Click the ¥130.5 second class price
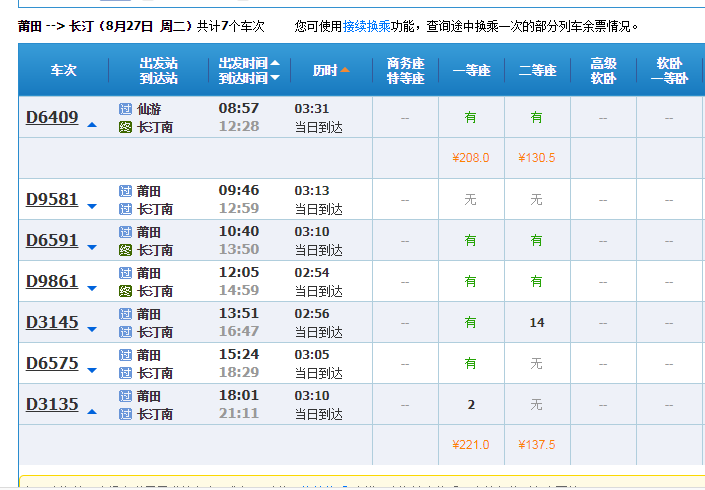The image size is (705, 490). tap(537, 158)
